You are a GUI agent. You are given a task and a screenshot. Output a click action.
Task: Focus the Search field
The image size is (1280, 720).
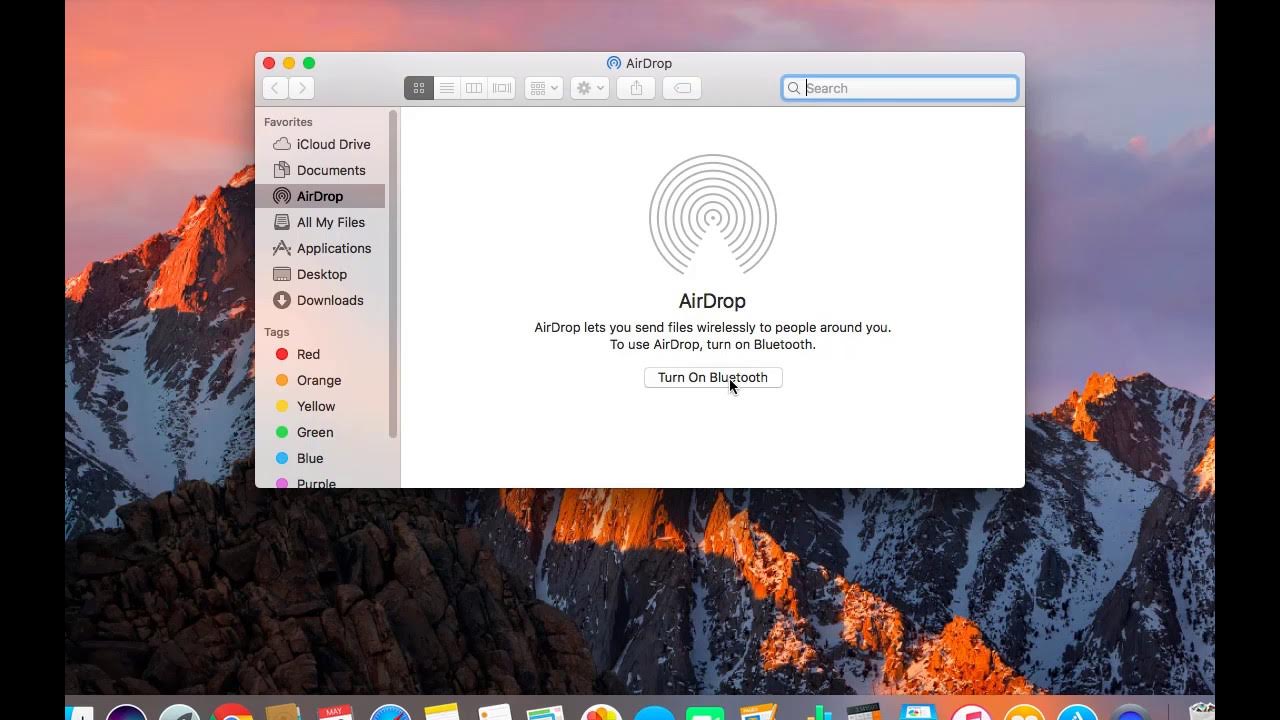pos(900,88)
